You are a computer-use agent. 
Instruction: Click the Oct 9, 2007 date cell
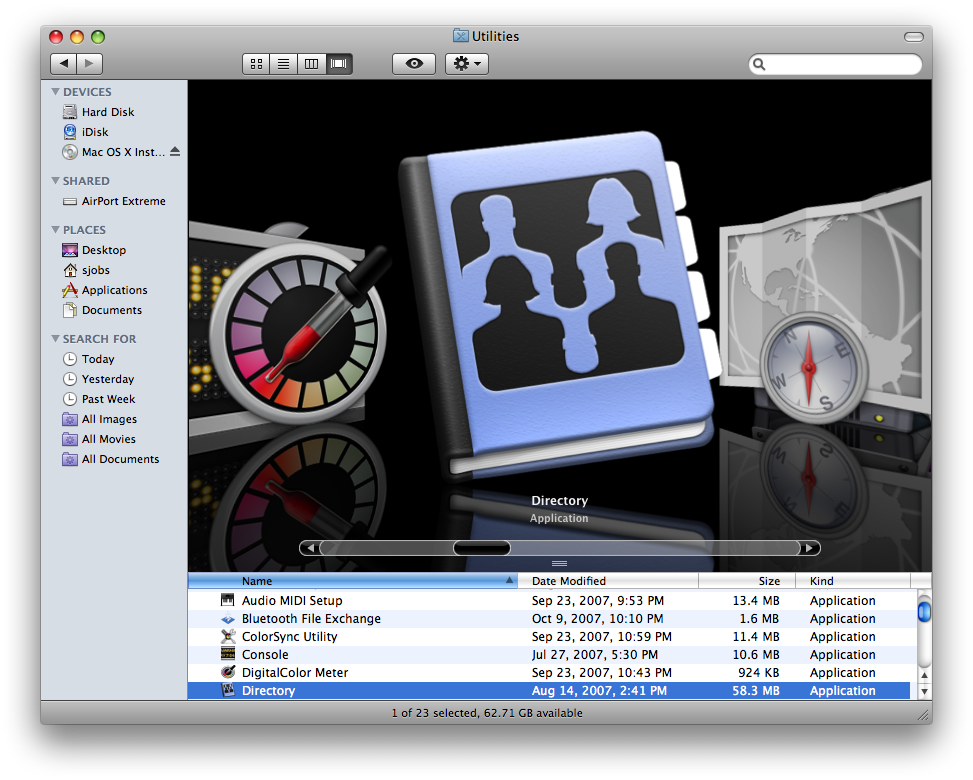(598, 619)
